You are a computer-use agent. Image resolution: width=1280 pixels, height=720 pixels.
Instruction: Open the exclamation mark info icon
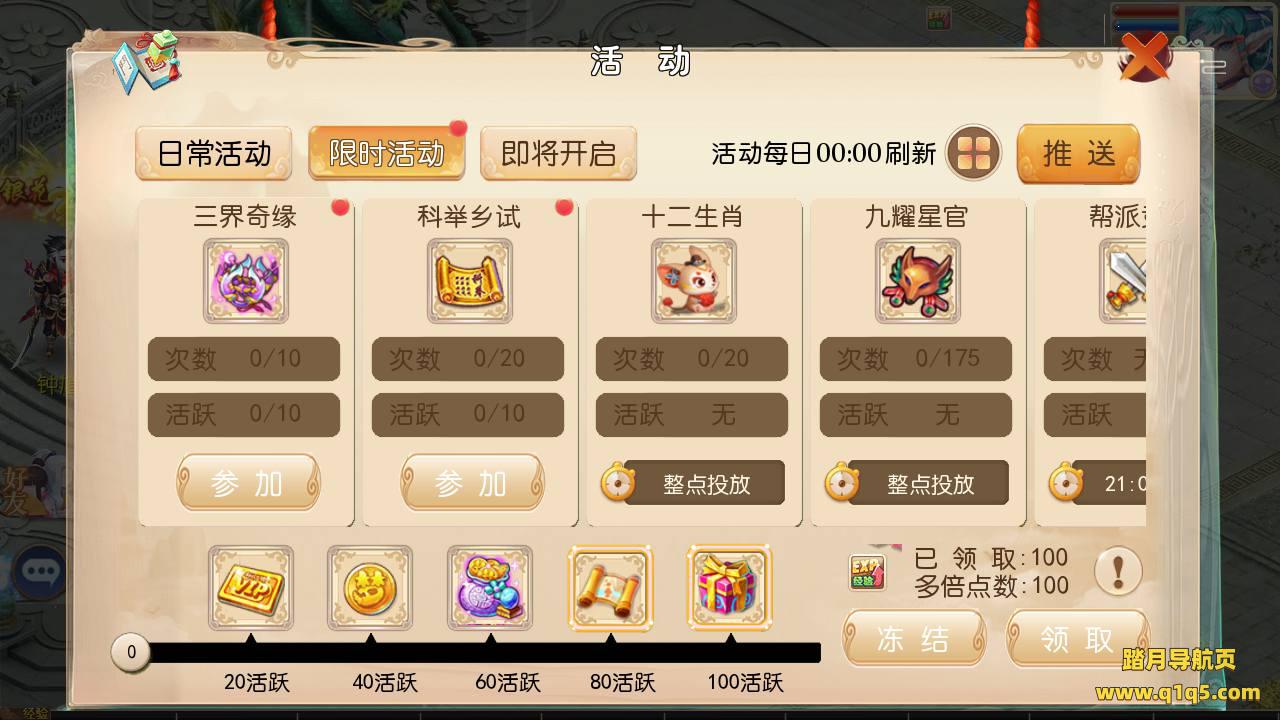click(x=1118, y=572)
